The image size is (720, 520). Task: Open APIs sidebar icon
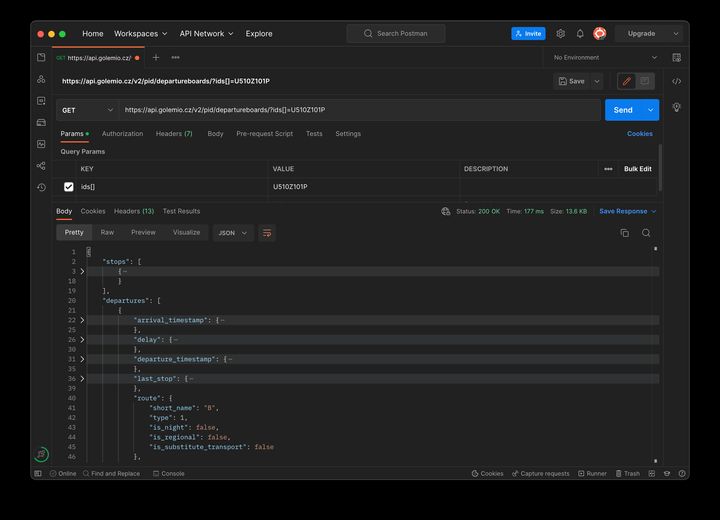tap(41, 79)
